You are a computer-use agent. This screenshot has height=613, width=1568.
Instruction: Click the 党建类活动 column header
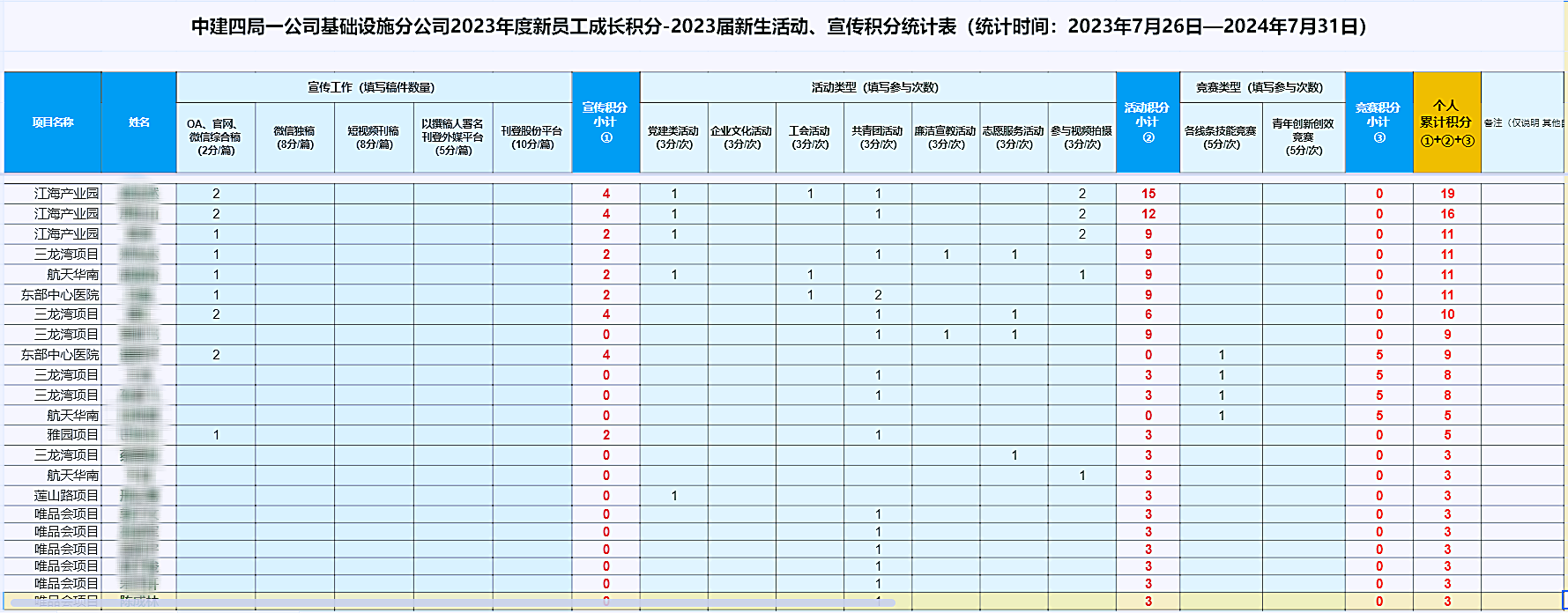point(673,137)
